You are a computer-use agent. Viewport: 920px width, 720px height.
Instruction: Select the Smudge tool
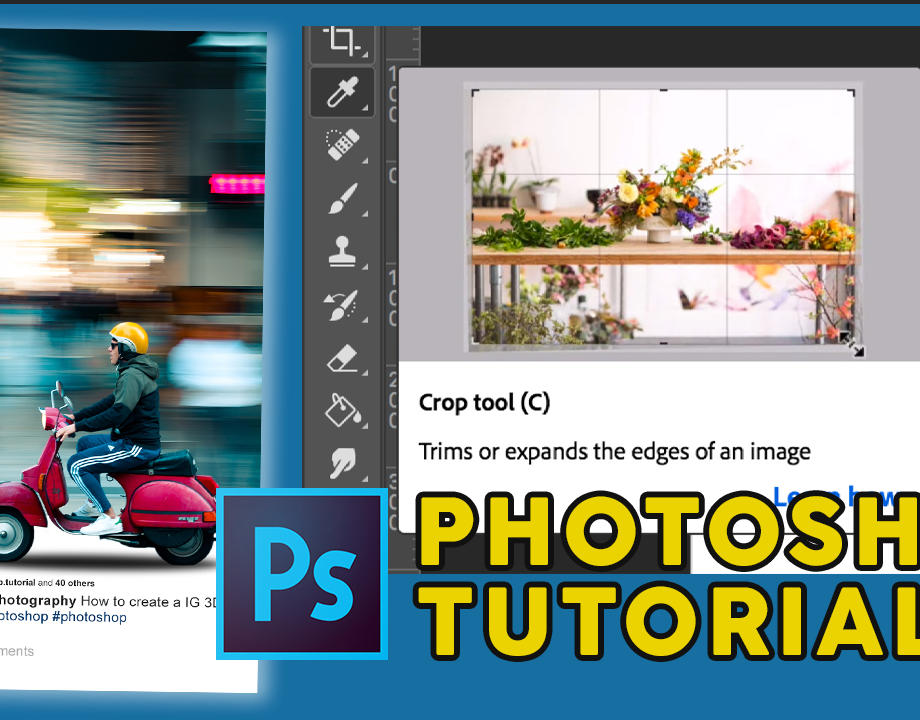click(x=342, y=462)
